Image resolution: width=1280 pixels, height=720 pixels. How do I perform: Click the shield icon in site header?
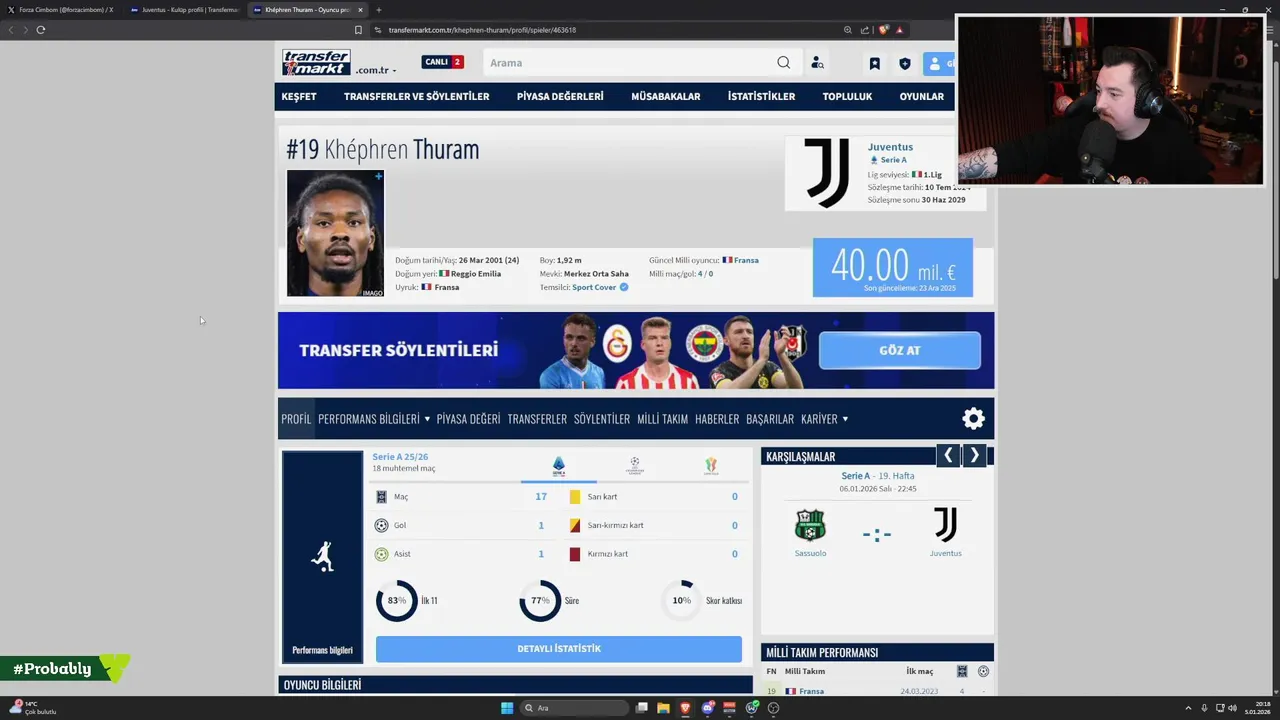(x=905, y=63)
